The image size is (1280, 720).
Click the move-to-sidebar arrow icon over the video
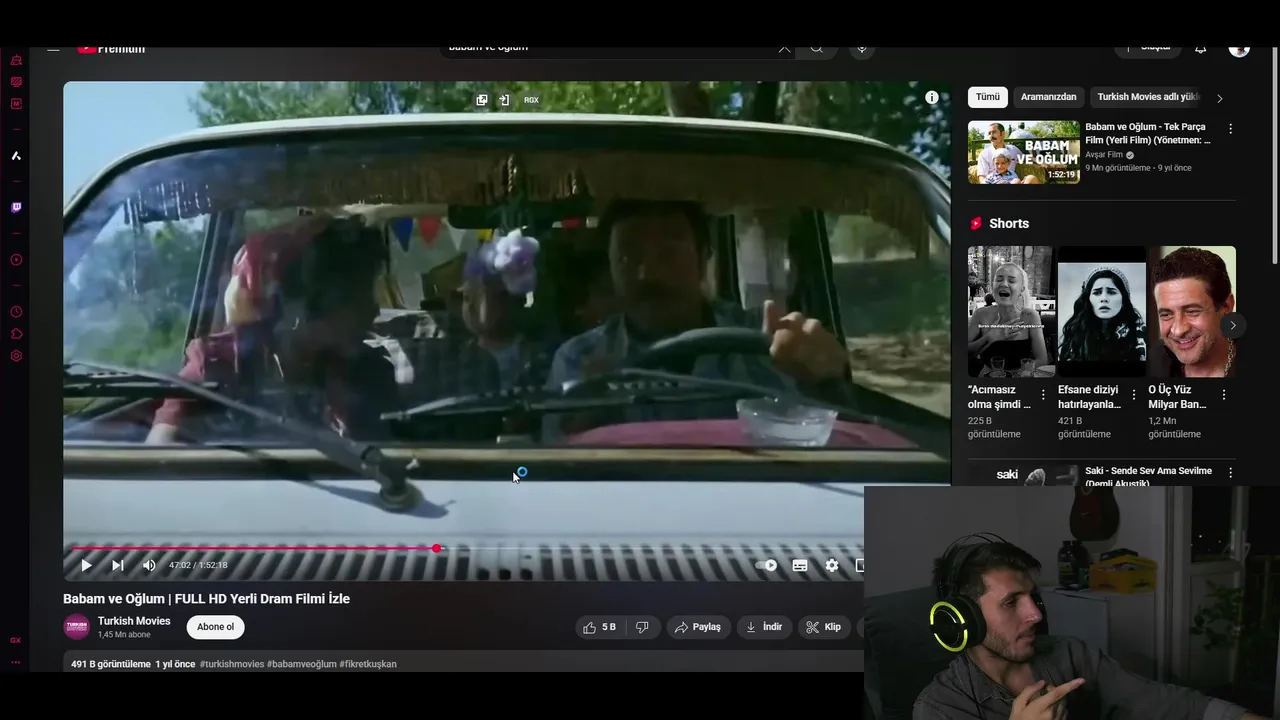click(504, 100)
